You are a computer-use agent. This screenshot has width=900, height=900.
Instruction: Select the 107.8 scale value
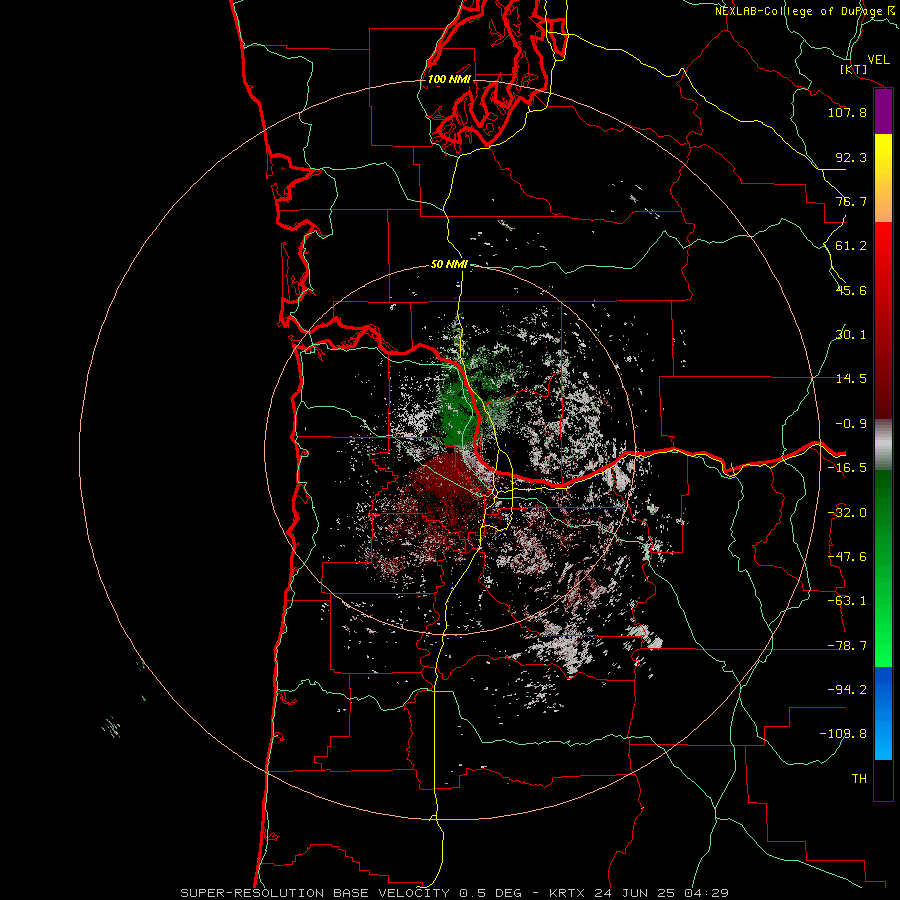847,112
